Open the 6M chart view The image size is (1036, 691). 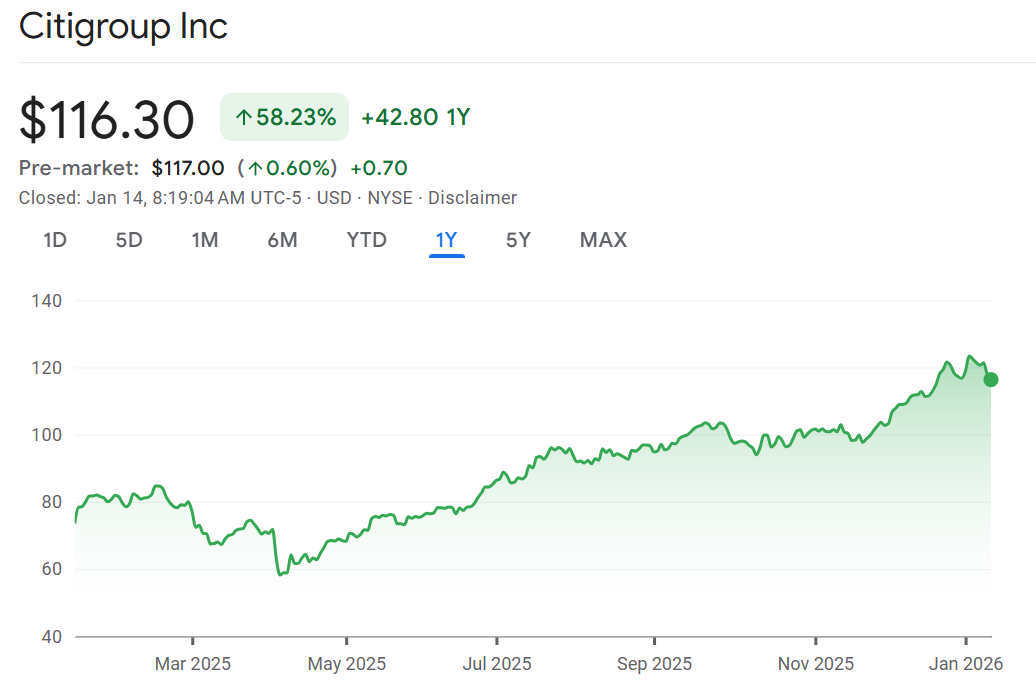click(282, 240)
